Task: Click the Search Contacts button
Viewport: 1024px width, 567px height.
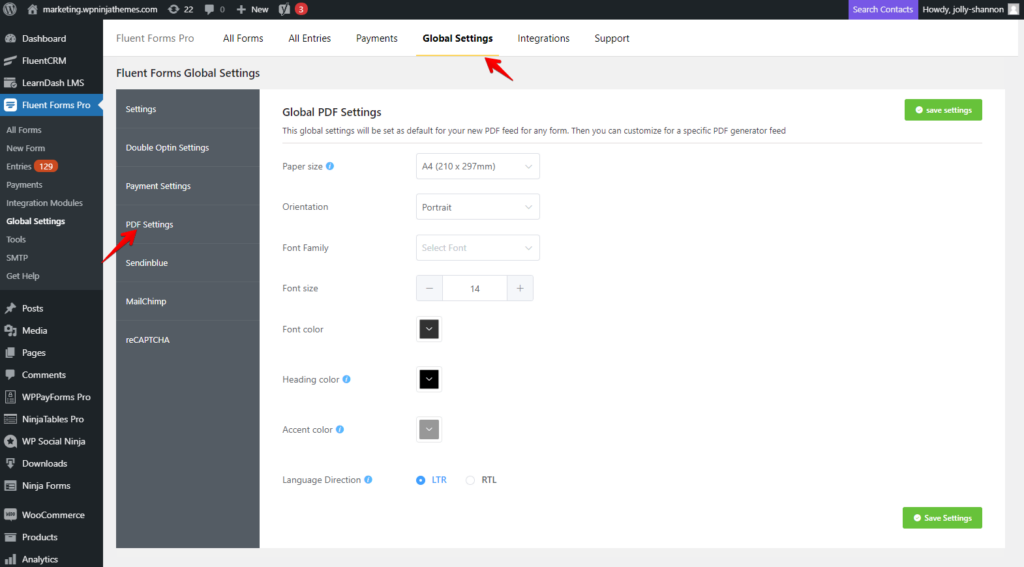Action: coord(883,9)
